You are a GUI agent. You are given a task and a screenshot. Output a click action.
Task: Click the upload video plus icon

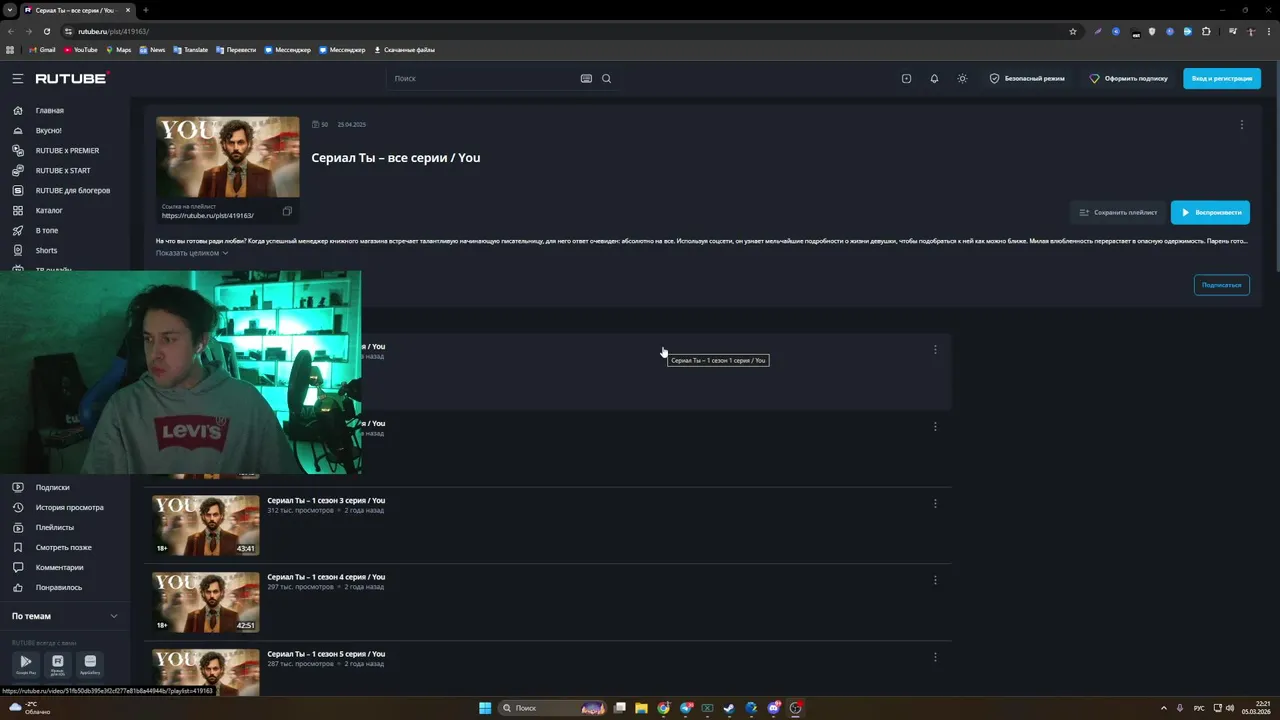[x=906, y=78]
